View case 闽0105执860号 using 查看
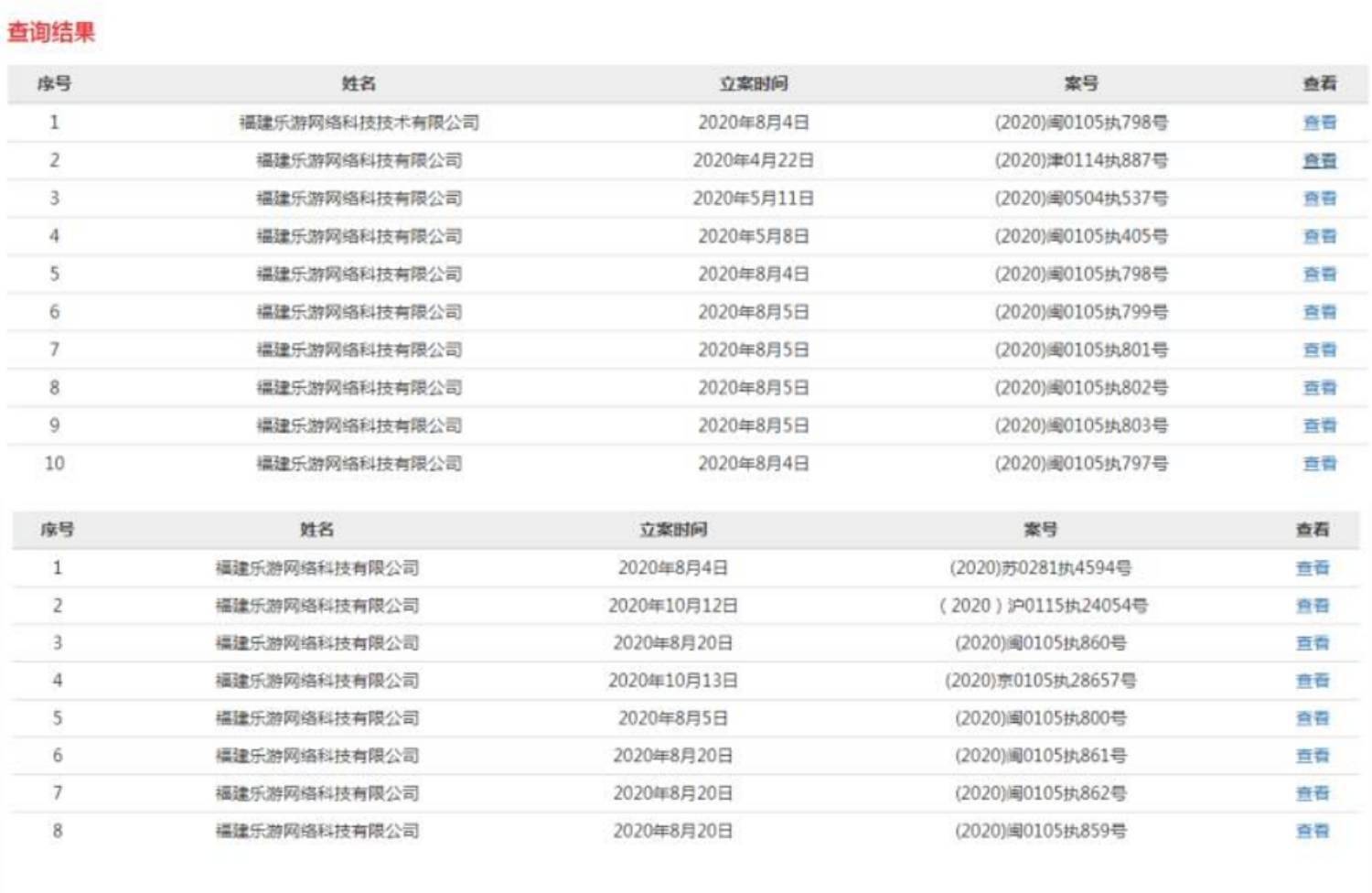1372x893 pixels. coord(1313,643)
